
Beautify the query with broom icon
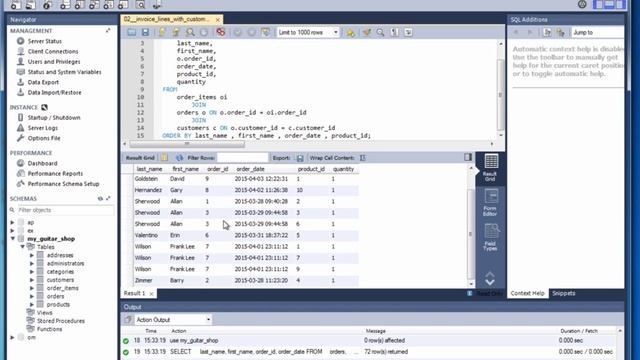(x=367, y=32)
